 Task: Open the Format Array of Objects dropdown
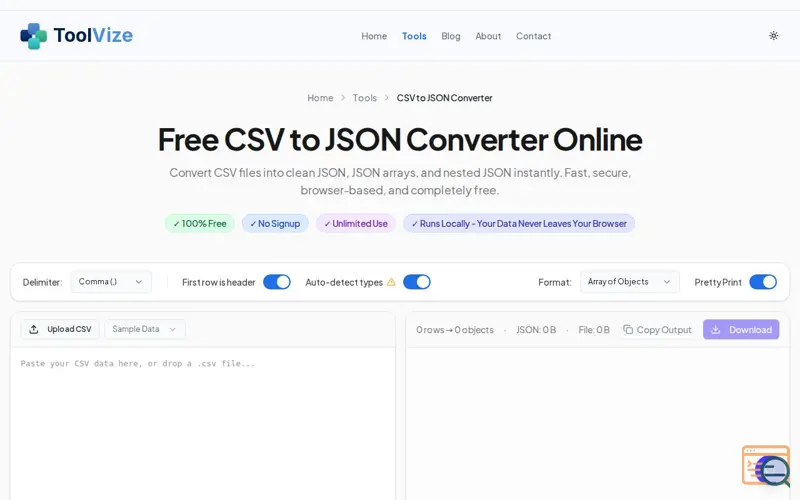click(x=630, y=282)
